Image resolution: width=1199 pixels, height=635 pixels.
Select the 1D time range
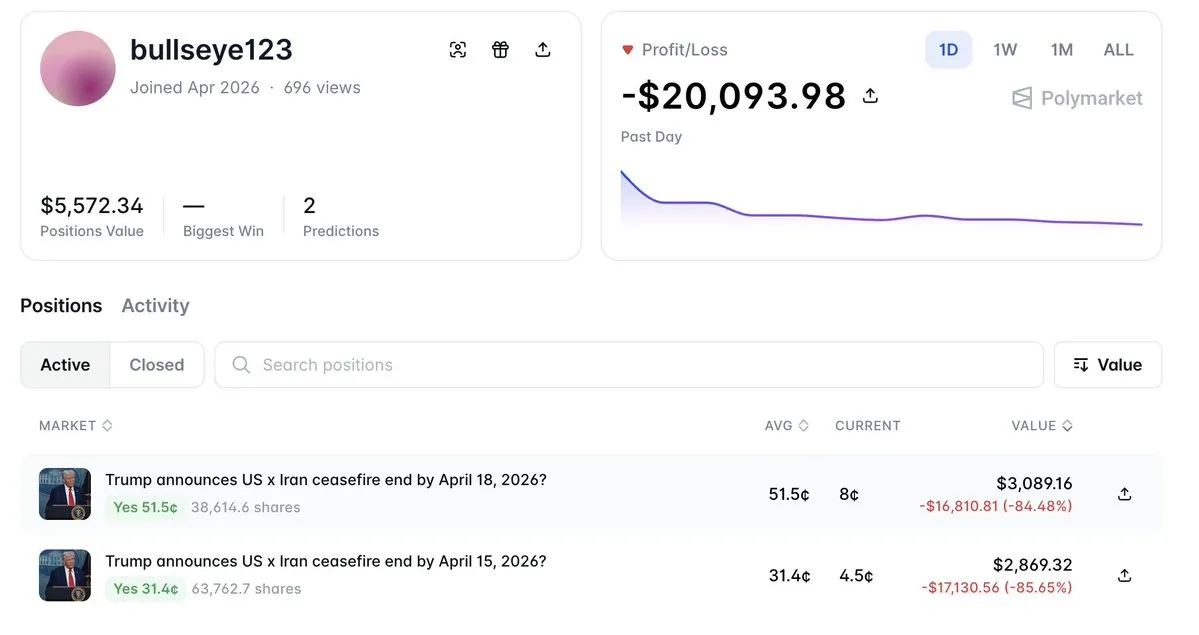coord(948,50)
